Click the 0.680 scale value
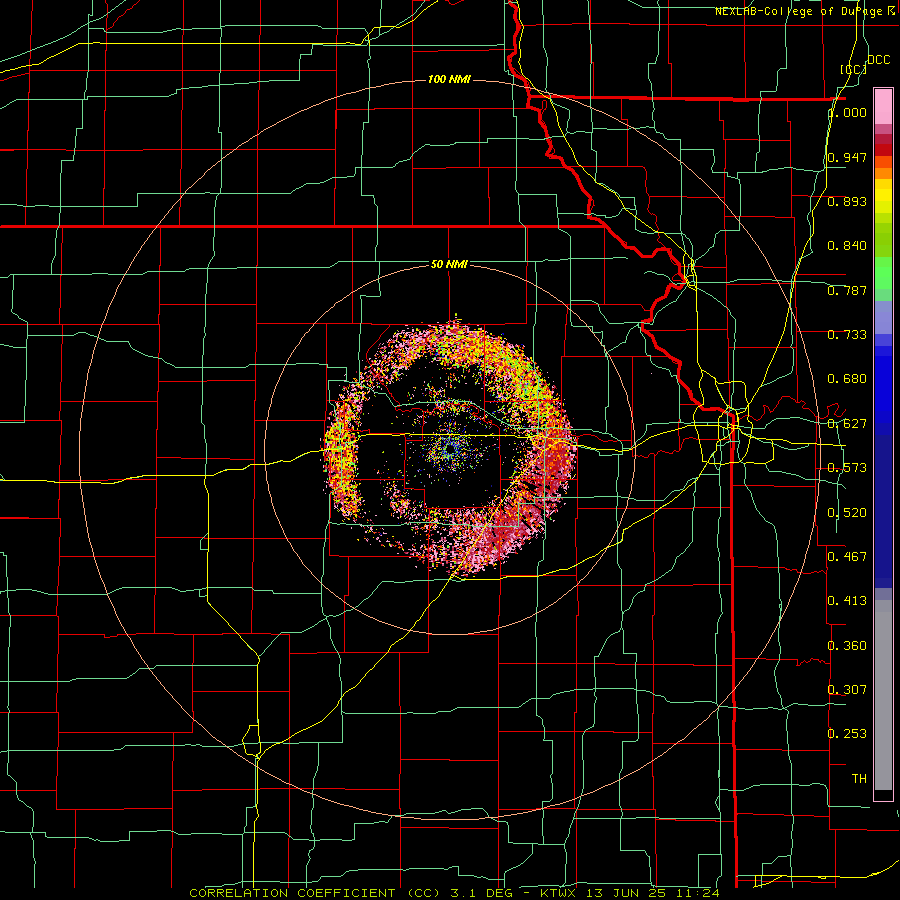The width and height of the screenshot is (900, 900). (847, 379)
